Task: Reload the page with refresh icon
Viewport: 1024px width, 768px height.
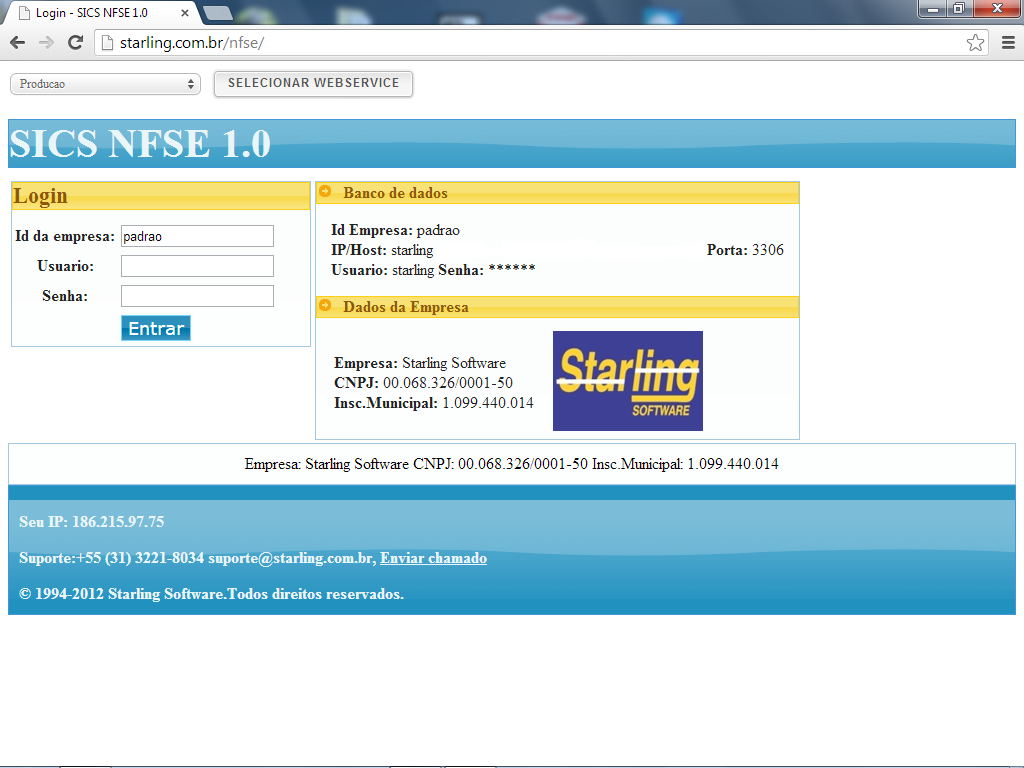Action: coord(76,42)
